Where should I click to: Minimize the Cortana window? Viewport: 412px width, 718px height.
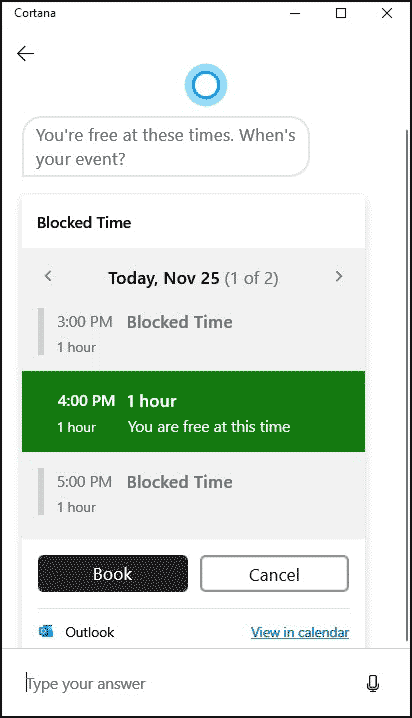pos(295,13)
